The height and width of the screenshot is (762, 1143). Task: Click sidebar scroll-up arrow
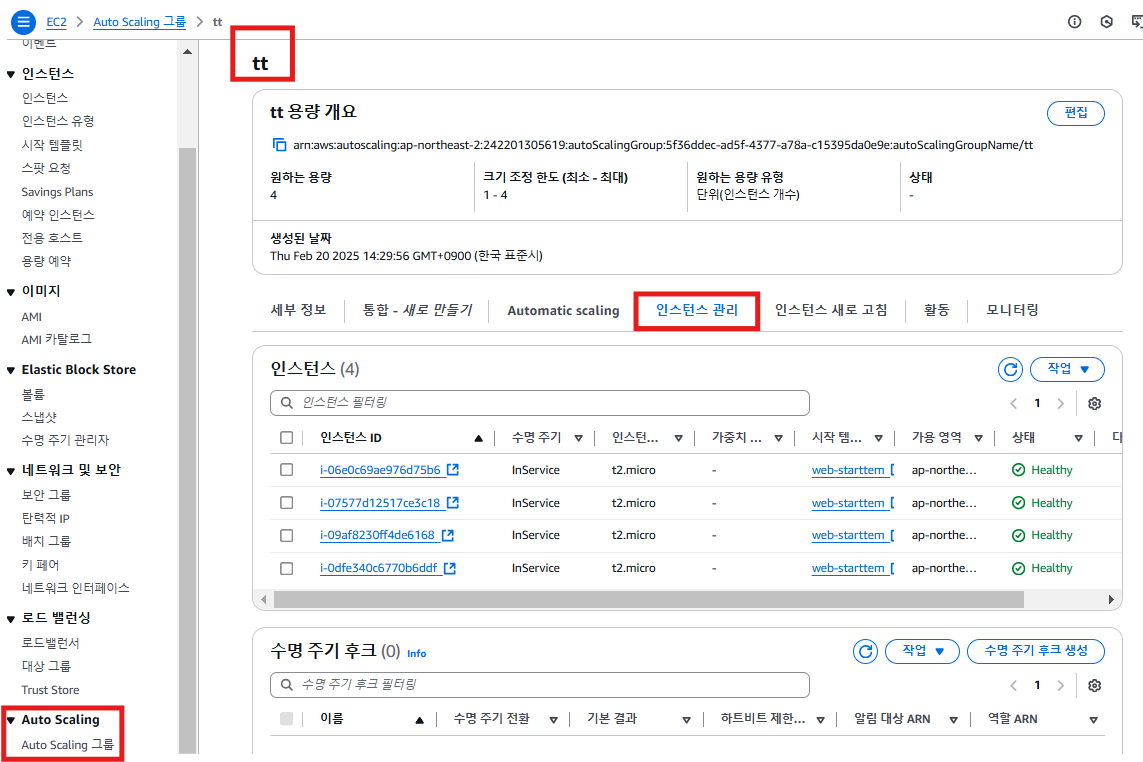point(187,52)
